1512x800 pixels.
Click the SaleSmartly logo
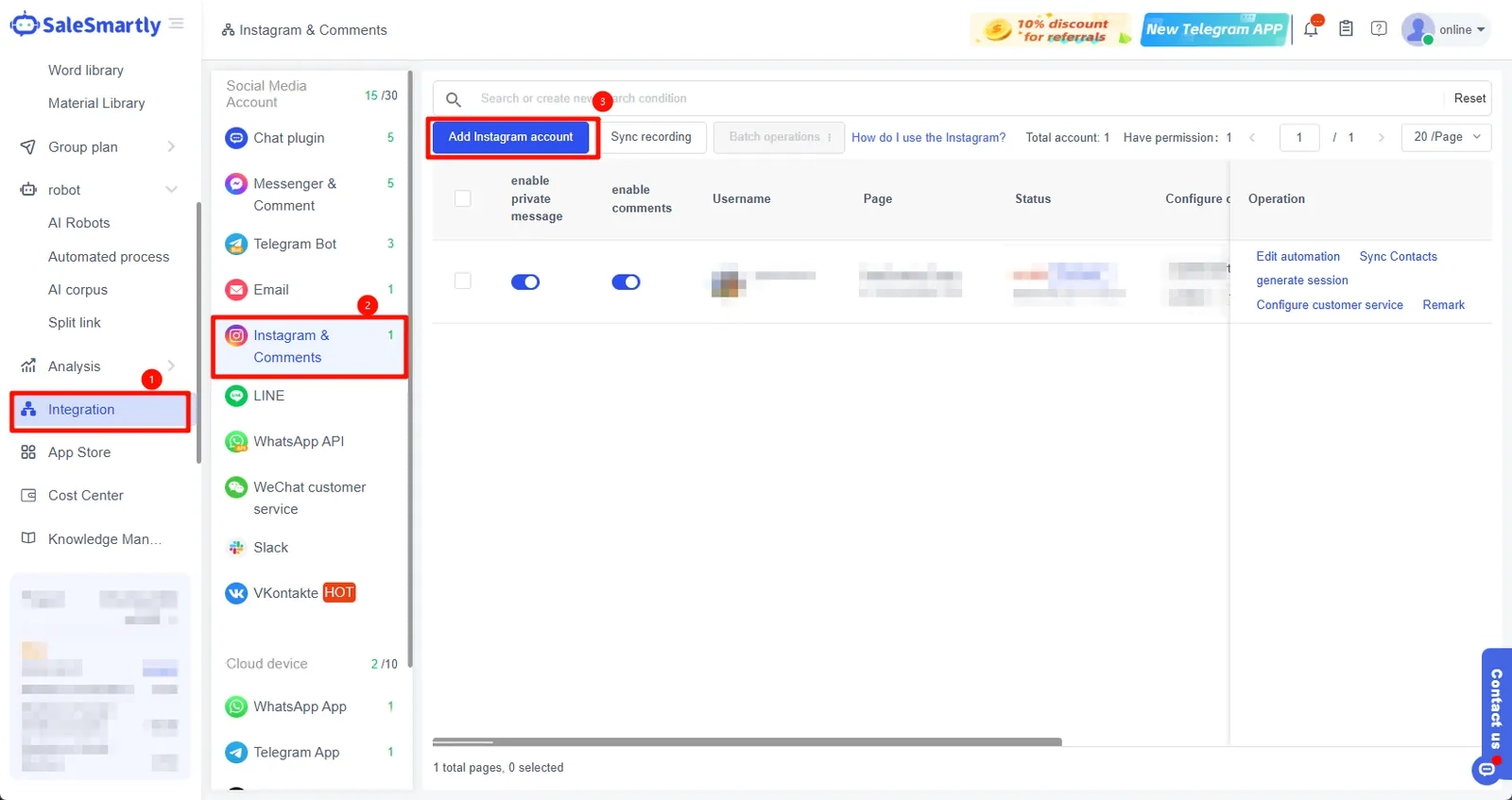86,26
